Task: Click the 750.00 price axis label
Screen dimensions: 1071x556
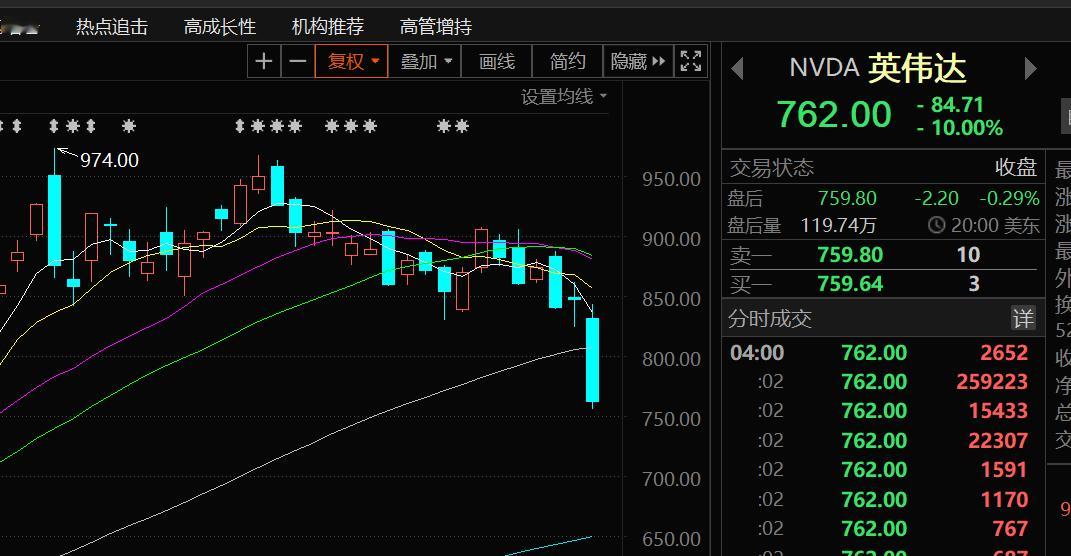Action: click(x=671, y=419)
